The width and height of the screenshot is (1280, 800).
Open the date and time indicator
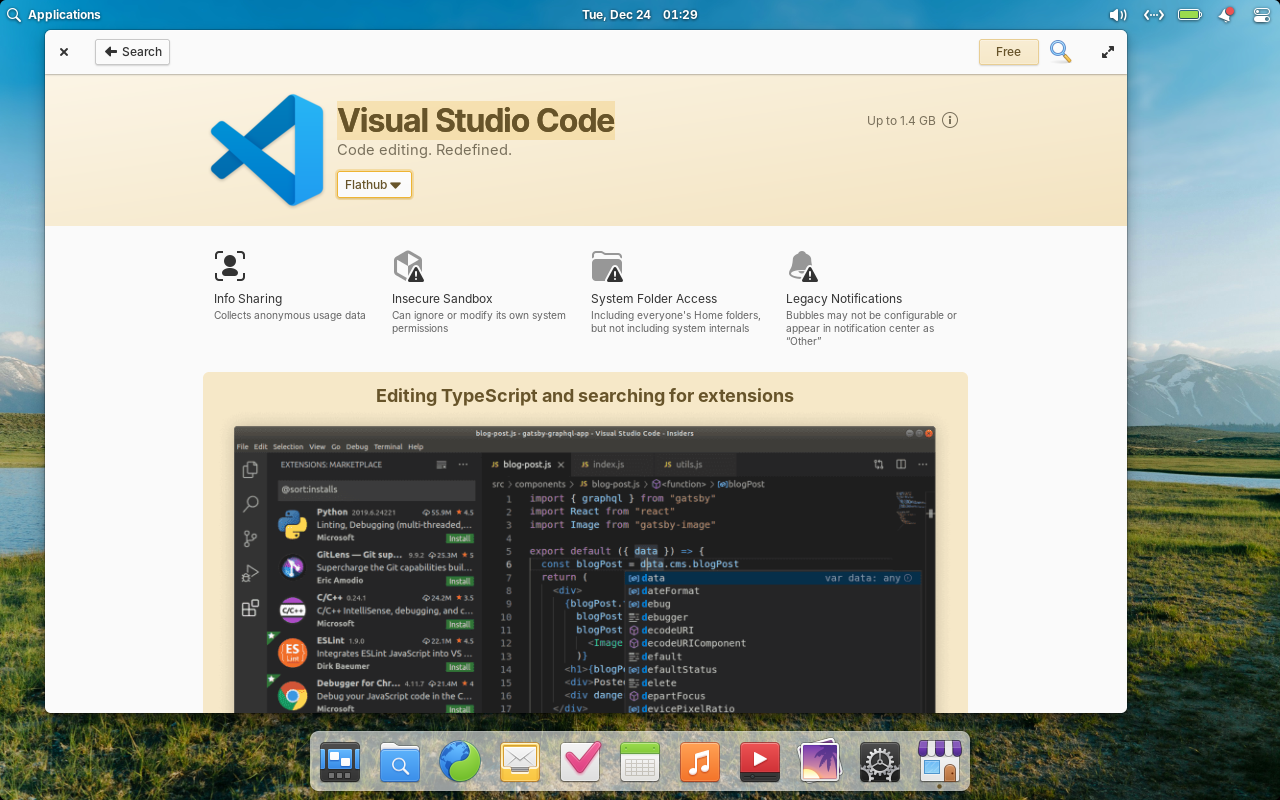click(x=640, y=15)
